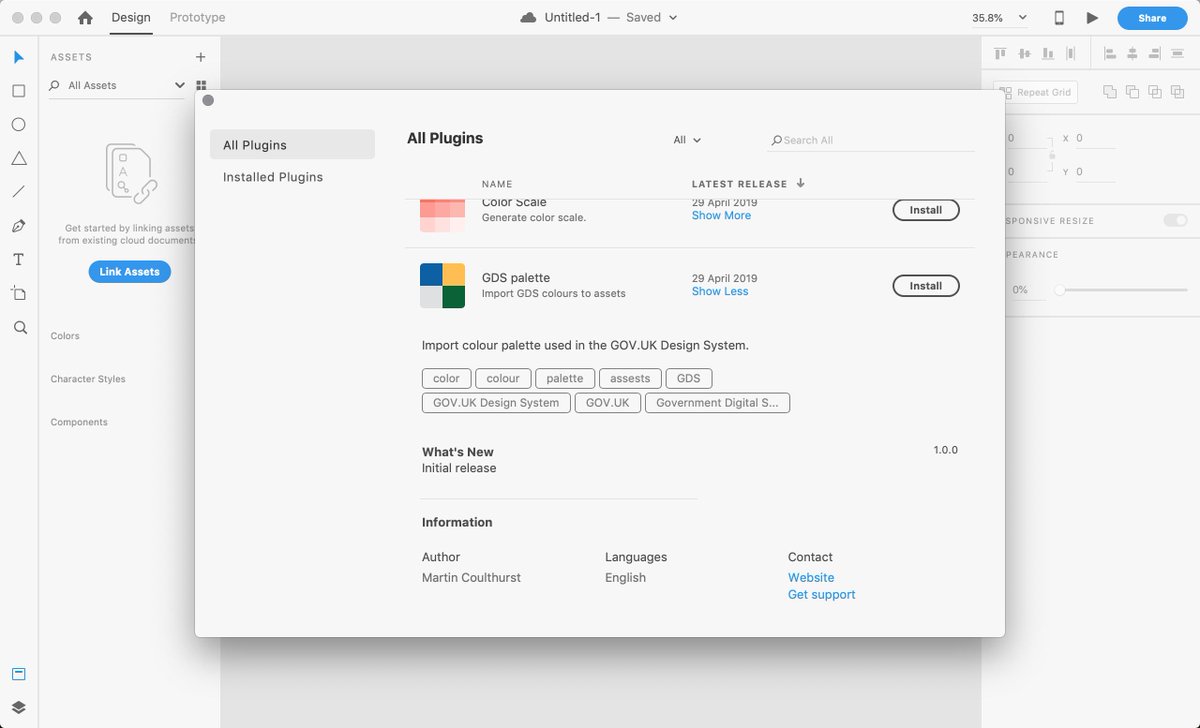Click the 'GOV.UK' tag

tap(608, 403)
